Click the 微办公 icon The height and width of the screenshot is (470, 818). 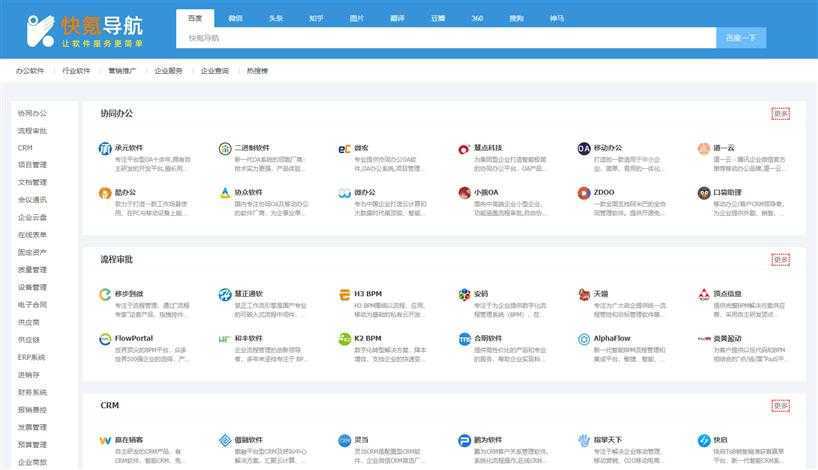tap(344, 193)
